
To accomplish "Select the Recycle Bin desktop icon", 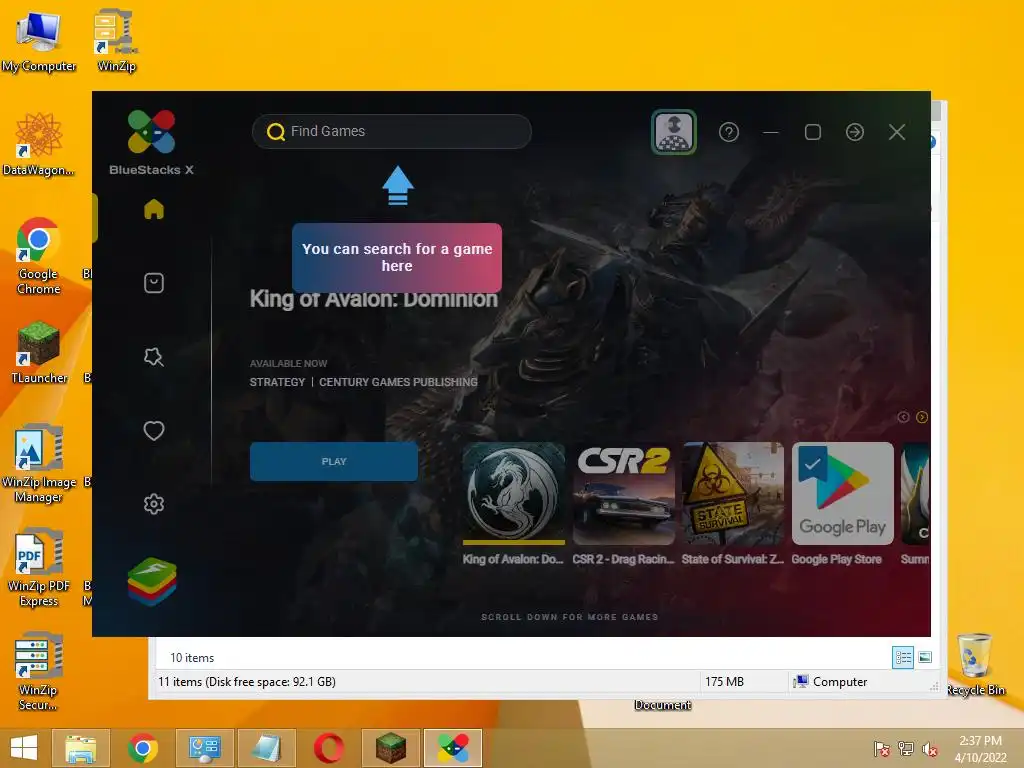I will click(975, 665).
